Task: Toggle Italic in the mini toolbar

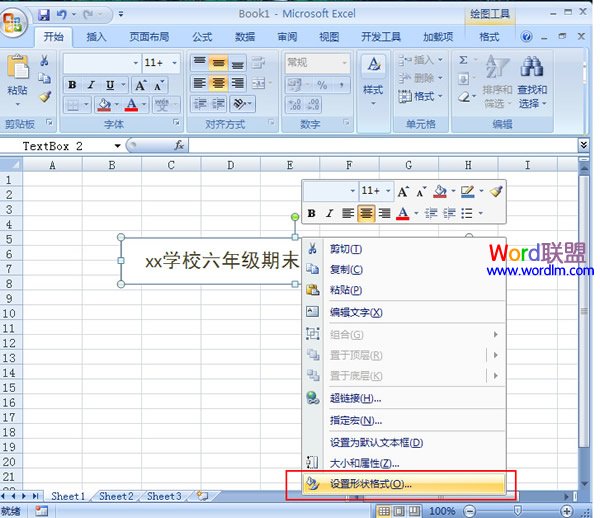Action: click(x=329, y=213)
